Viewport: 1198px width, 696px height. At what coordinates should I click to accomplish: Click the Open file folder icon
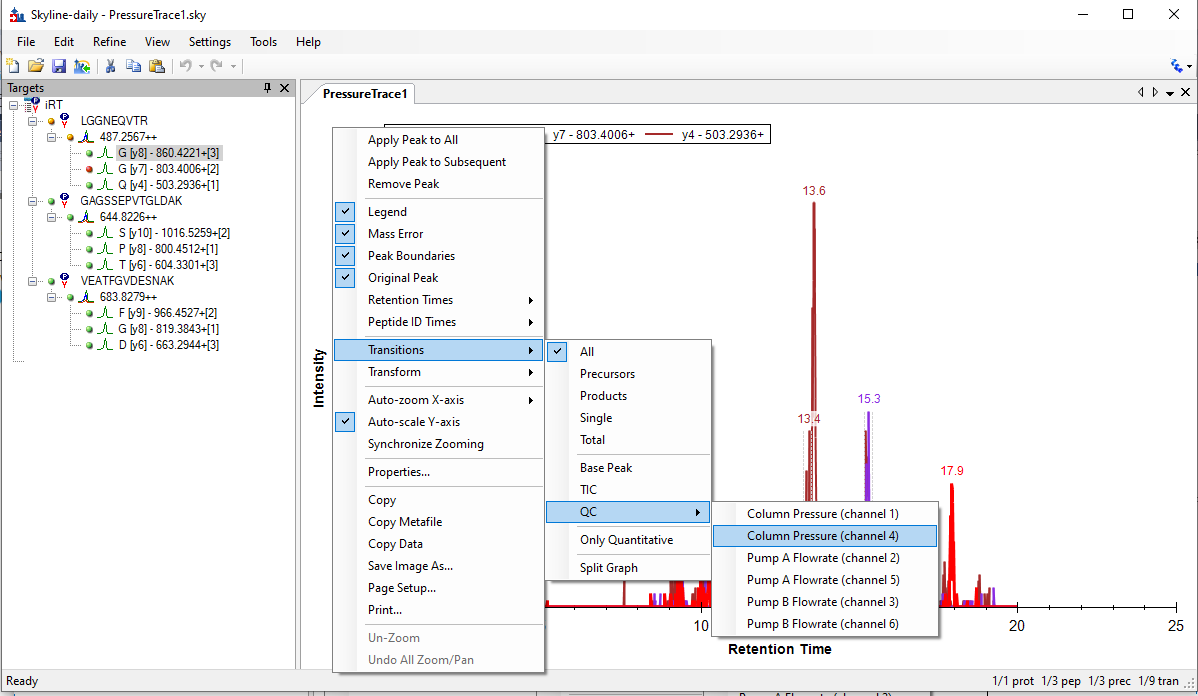click(36, 66)
